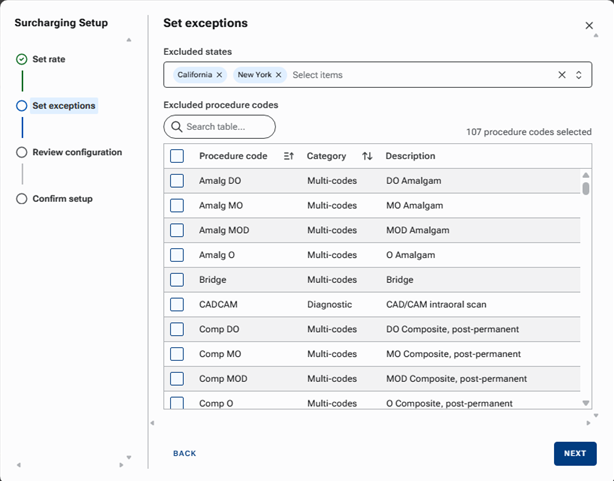
Task: Click the sidebar scroll down arrow
Action: (129, 457)
